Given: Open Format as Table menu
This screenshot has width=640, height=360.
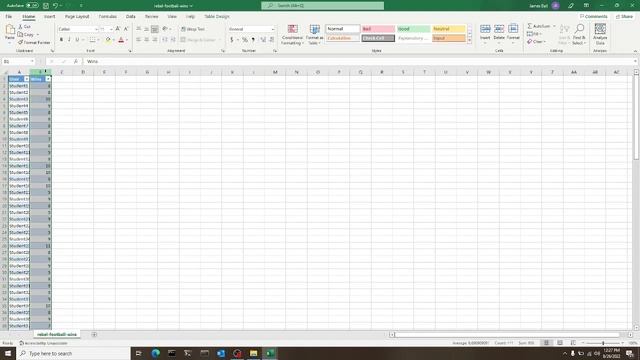Looking at the screenshot, I should 314,34.
